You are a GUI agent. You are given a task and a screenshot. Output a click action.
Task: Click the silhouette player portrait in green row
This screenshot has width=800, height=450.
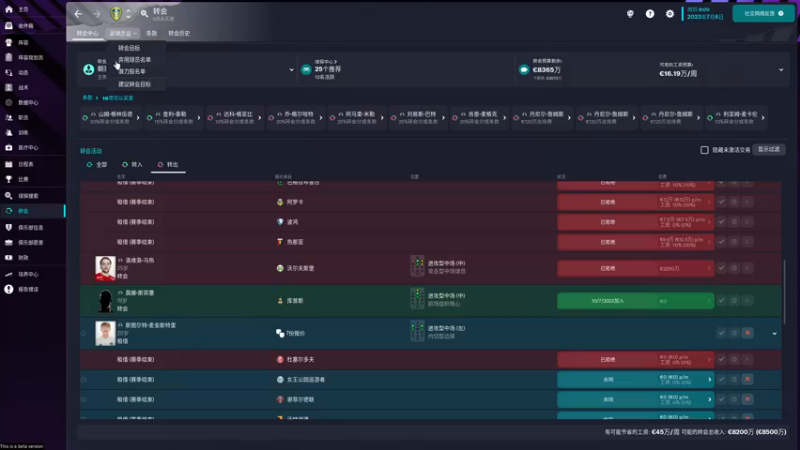[x=105, y=301]
